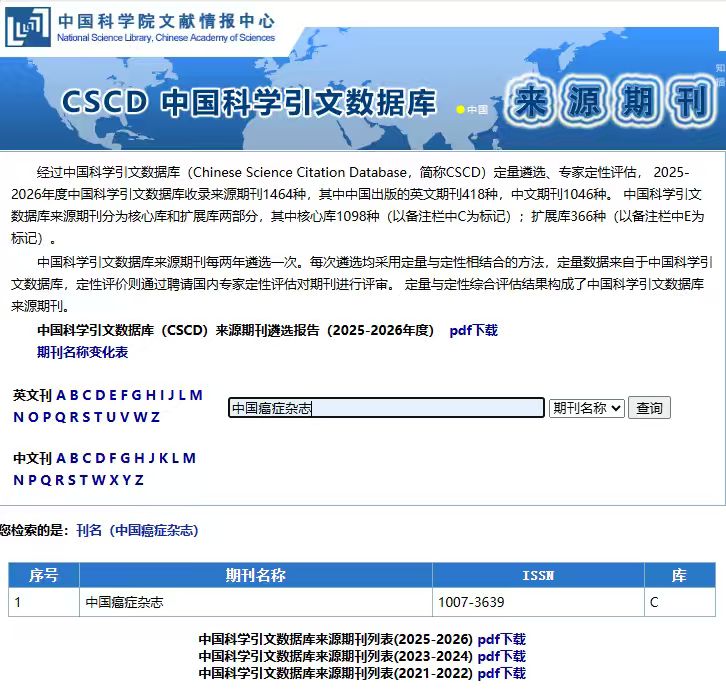This screenshot has width=726, height=690.
Task: Browse English journals starting with M
Action: [x=196, y=395]
